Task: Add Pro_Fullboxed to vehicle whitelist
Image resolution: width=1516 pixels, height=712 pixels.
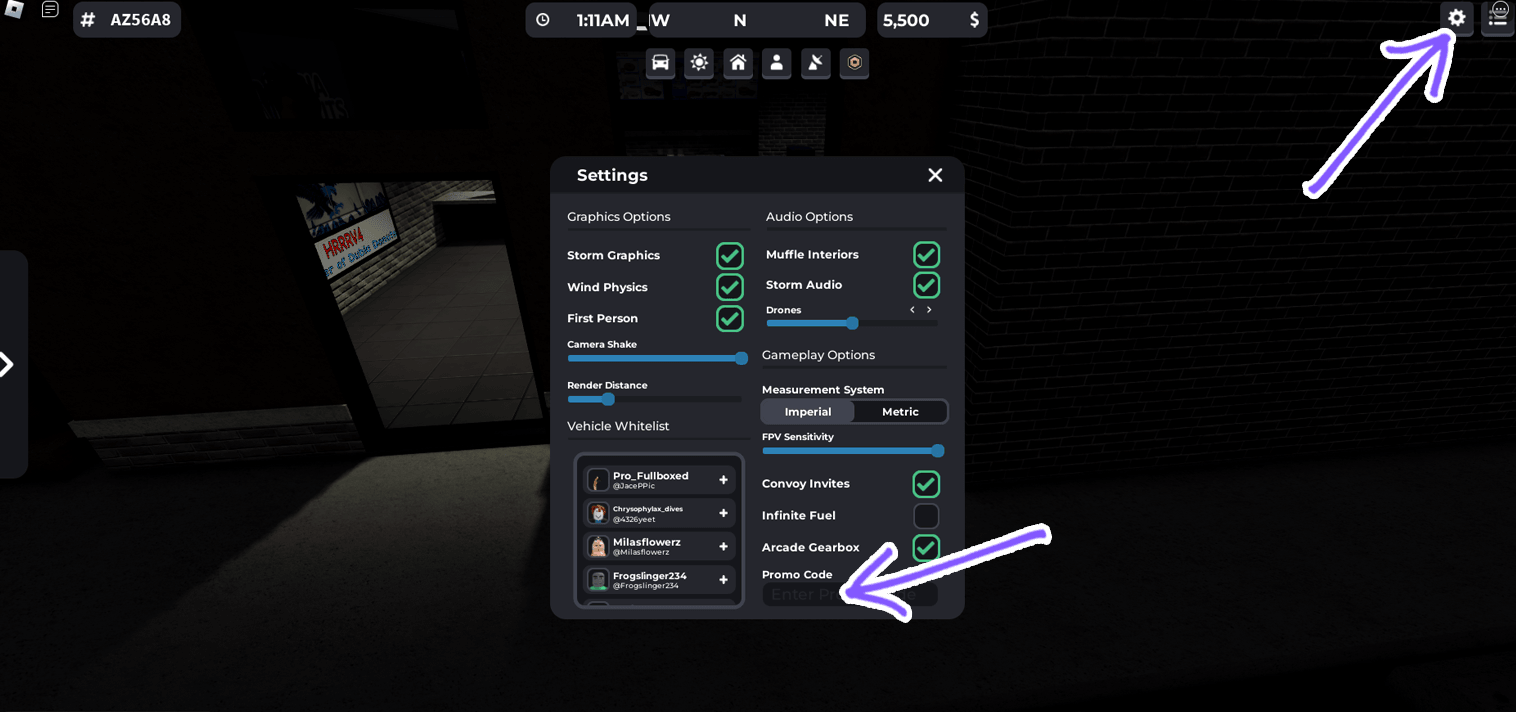Action: (723, 480)
